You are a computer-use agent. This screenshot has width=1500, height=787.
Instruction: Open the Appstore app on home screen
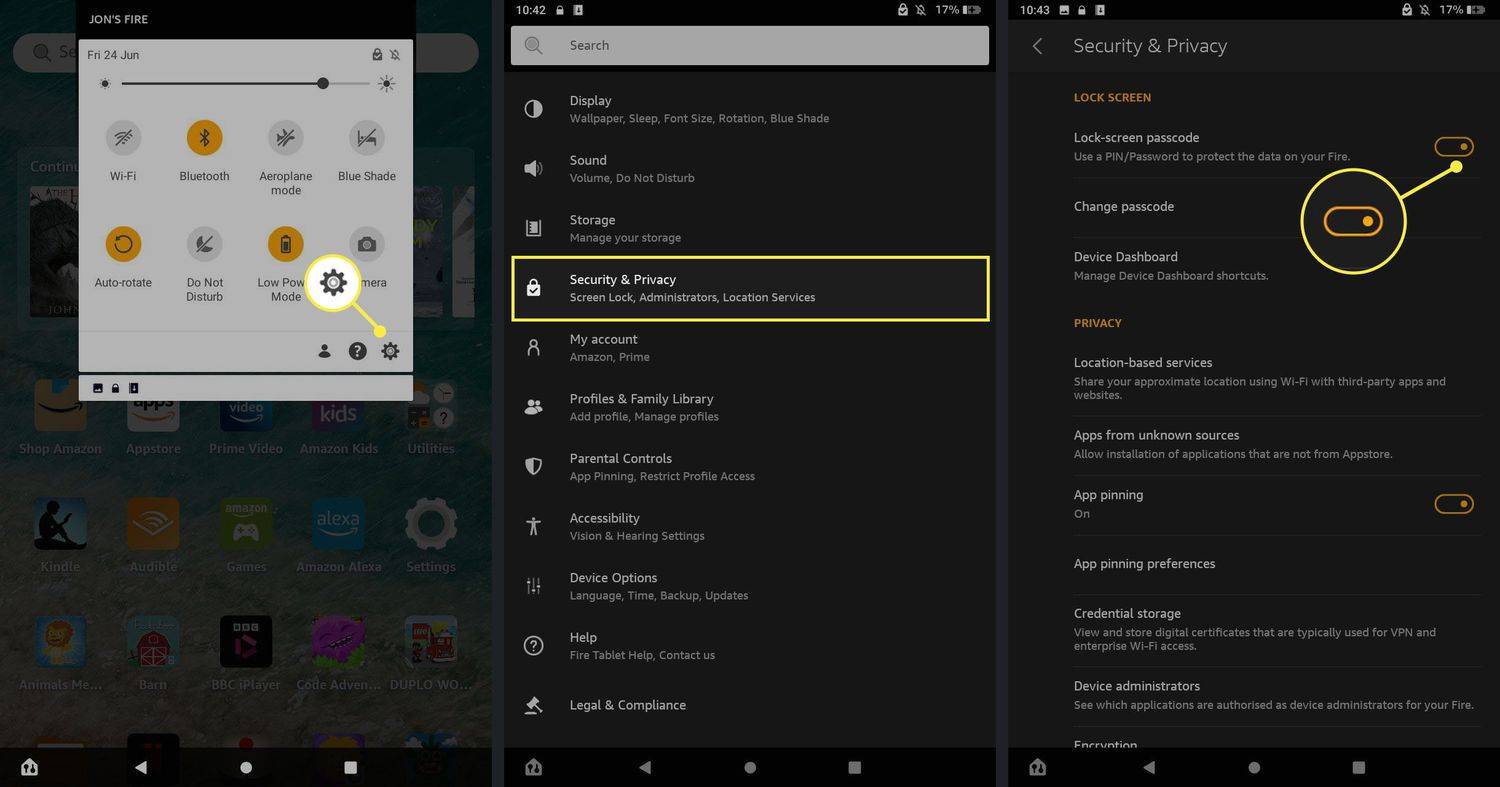coord(153,417)
